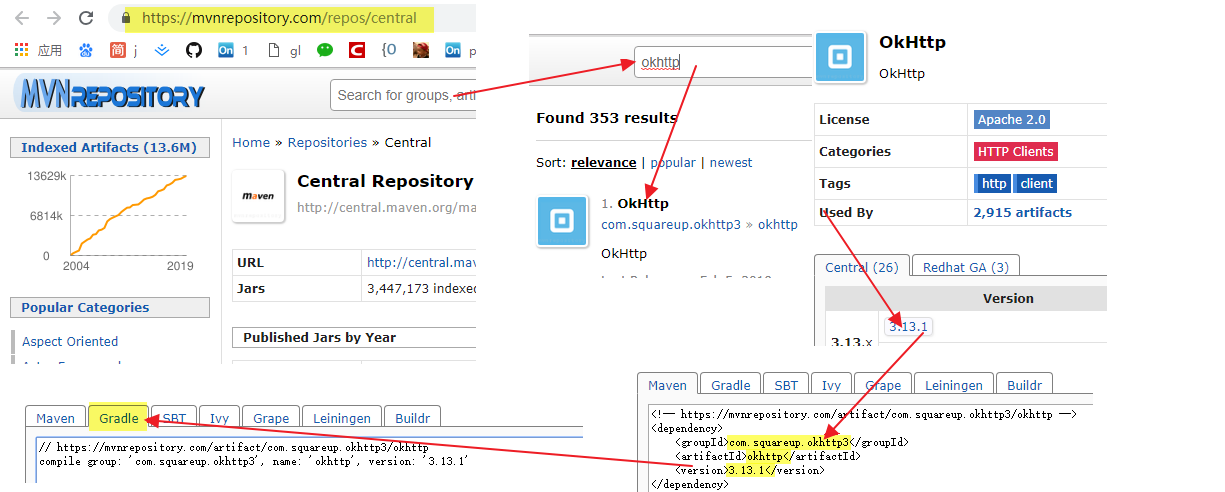Image resolution: width=1225 pixels, height=492 pixels.
Task: Sort results by popular
Action: (x=673, y=162)
